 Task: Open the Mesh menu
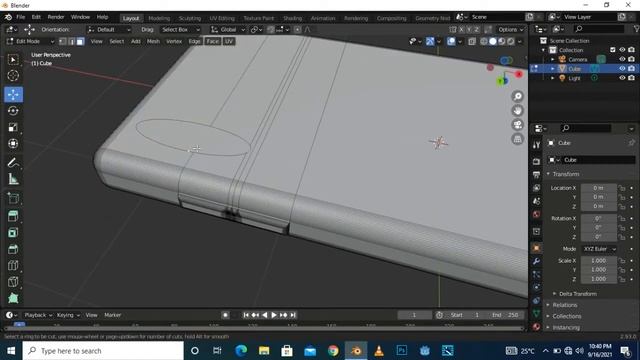point(153,41)
